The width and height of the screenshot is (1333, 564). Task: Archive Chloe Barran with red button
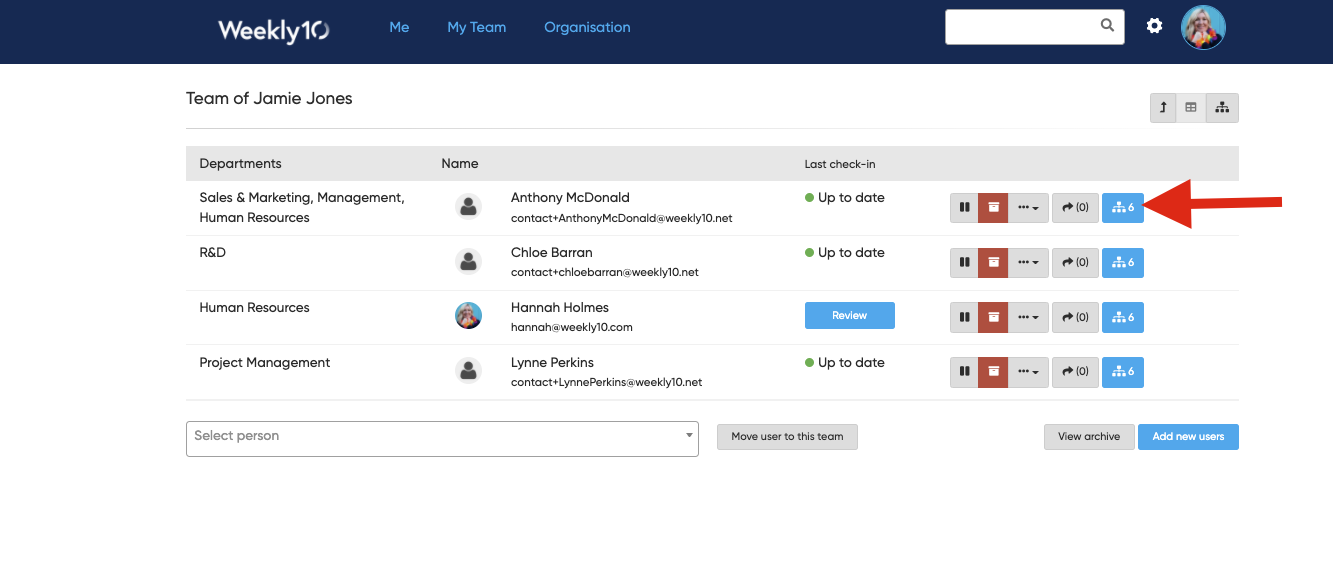(993, 262)
